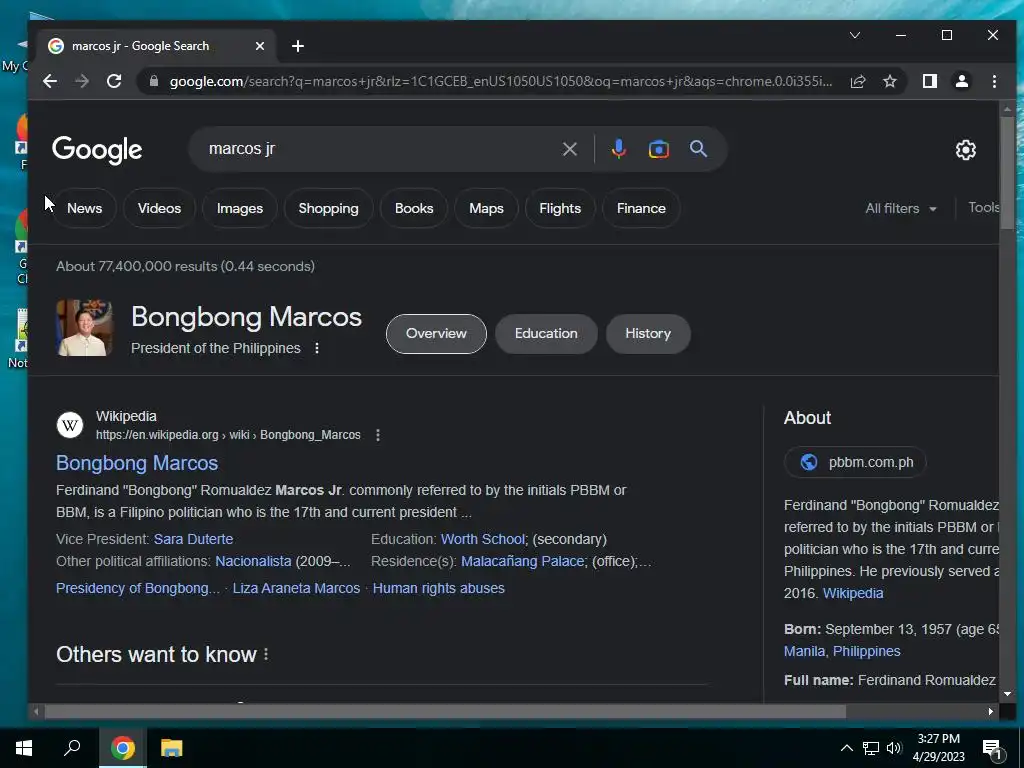The width and height of the screenshot is (1024, 768).
Task: Close the marcos jr Google Search tab
Action: click(259, 46)
